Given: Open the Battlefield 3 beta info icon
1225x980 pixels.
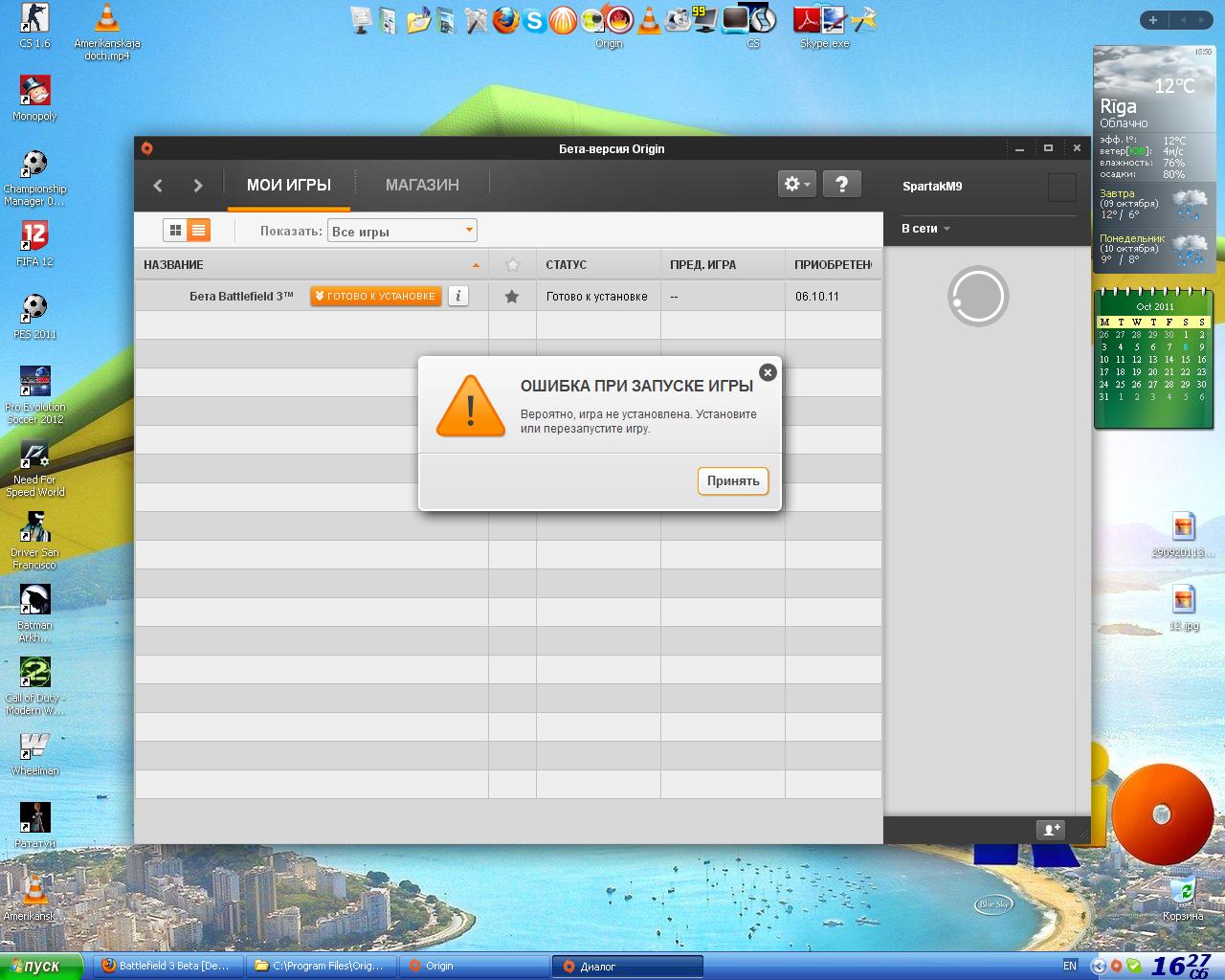Looking at the screenshot, I should tap(458, 296).
